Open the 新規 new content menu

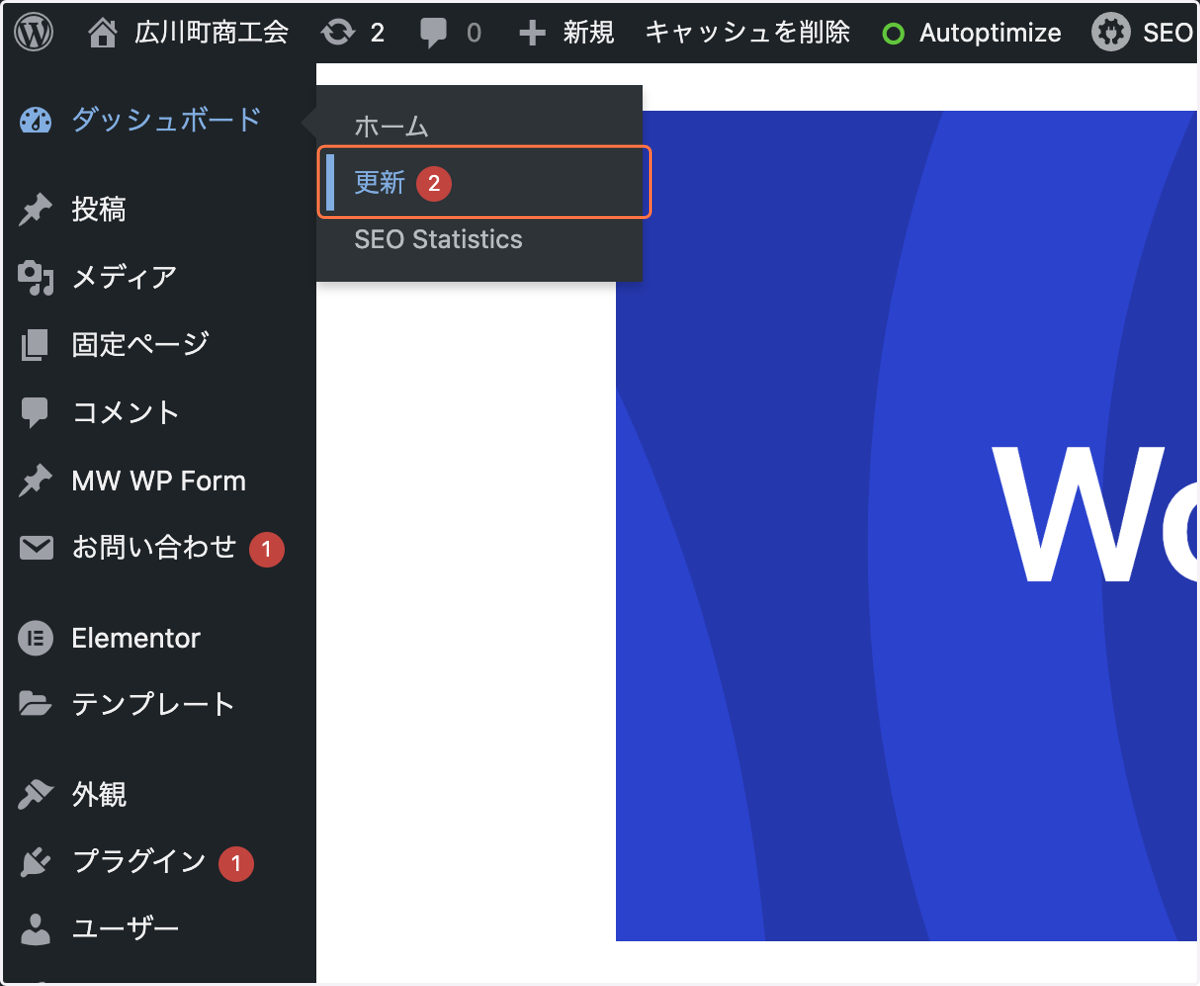click(588, 33)
